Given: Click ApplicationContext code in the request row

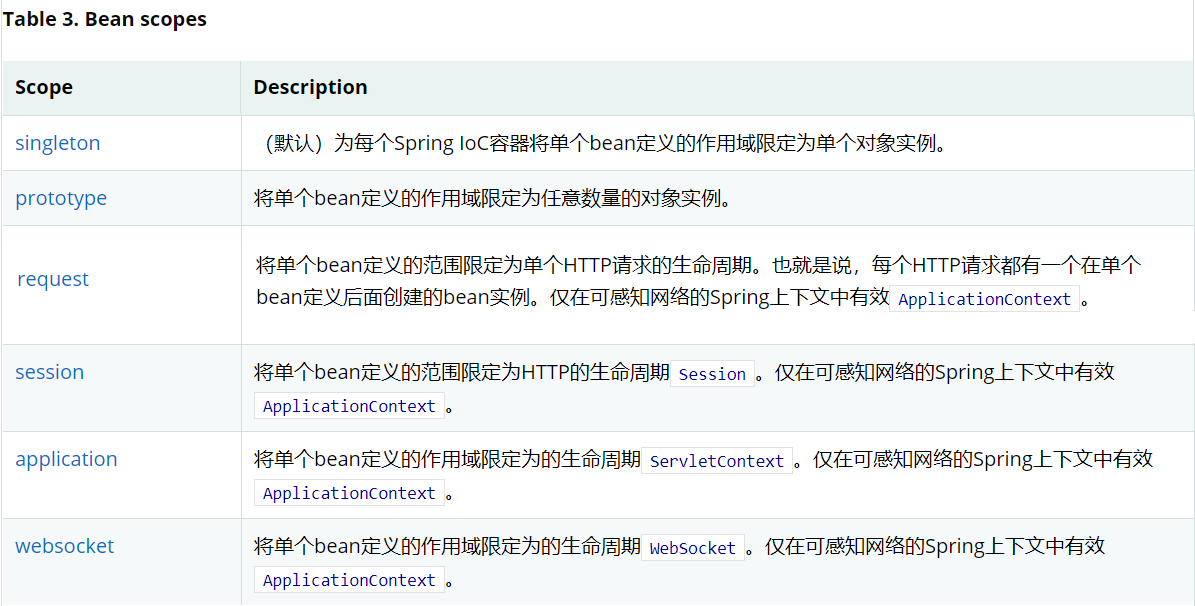Looking at the screenshot, I should coord(985,299).
